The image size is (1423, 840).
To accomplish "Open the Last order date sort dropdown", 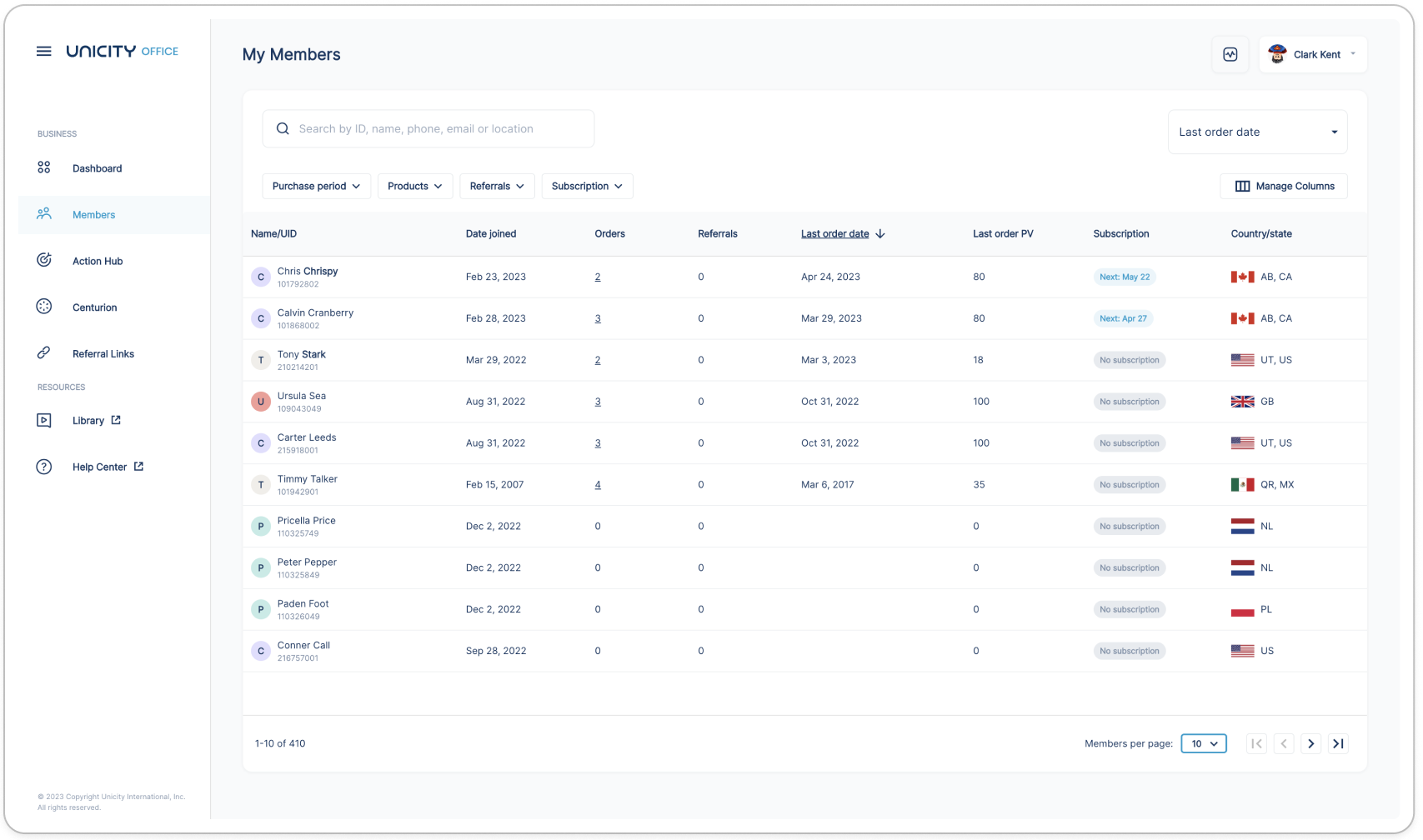I will [1257, 132].
